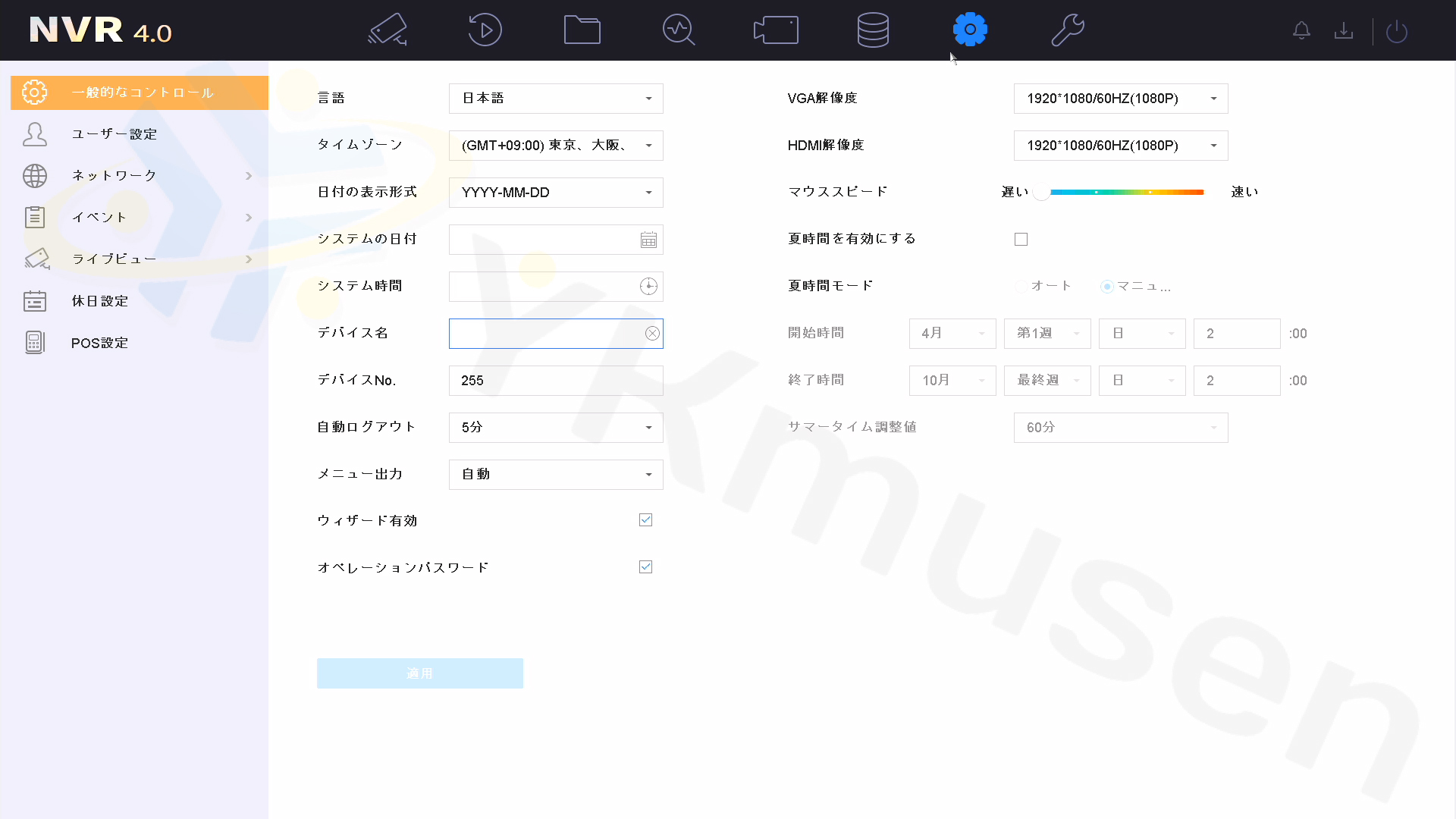This screenshot has width=1456, height=819.
Task: Click the download icon near the power button
Action: click(1344, 30)
